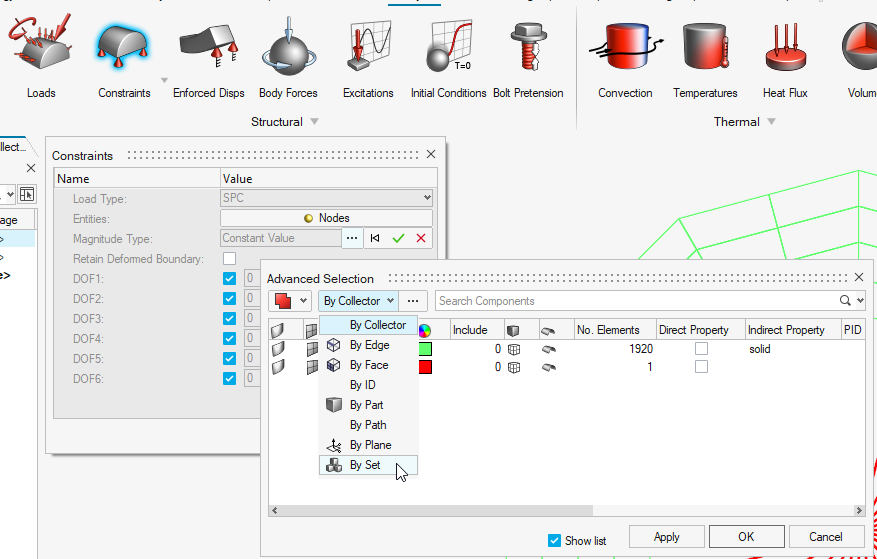Uncheck the Show list checkbox
877x559 pixels.
click(x=555, y=540)
